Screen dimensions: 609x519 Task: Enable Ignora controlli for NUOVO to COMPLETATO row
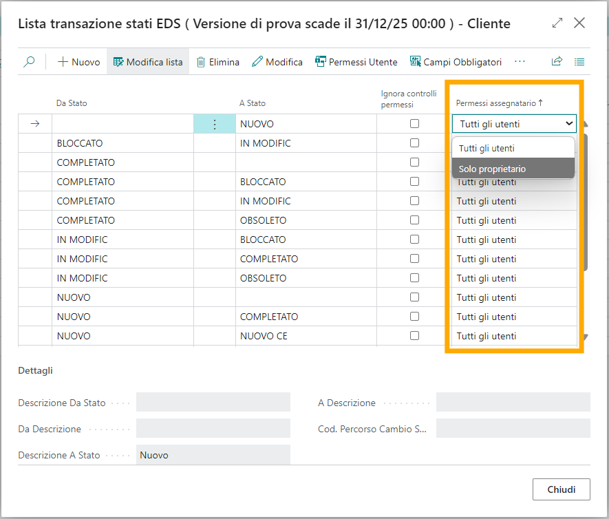415,316
